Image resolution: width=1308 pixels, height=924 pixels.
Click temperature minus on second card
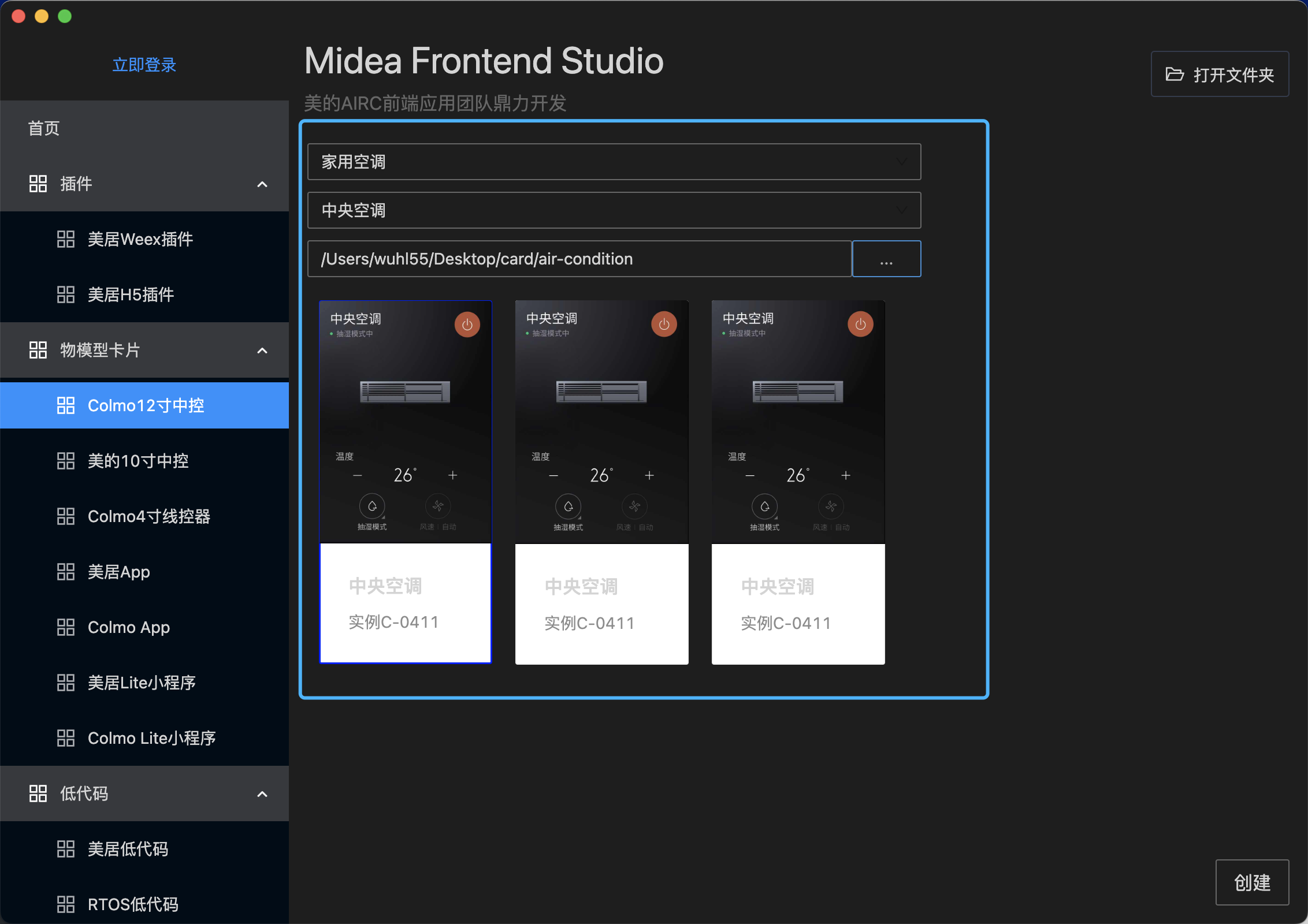click(553, 475)
